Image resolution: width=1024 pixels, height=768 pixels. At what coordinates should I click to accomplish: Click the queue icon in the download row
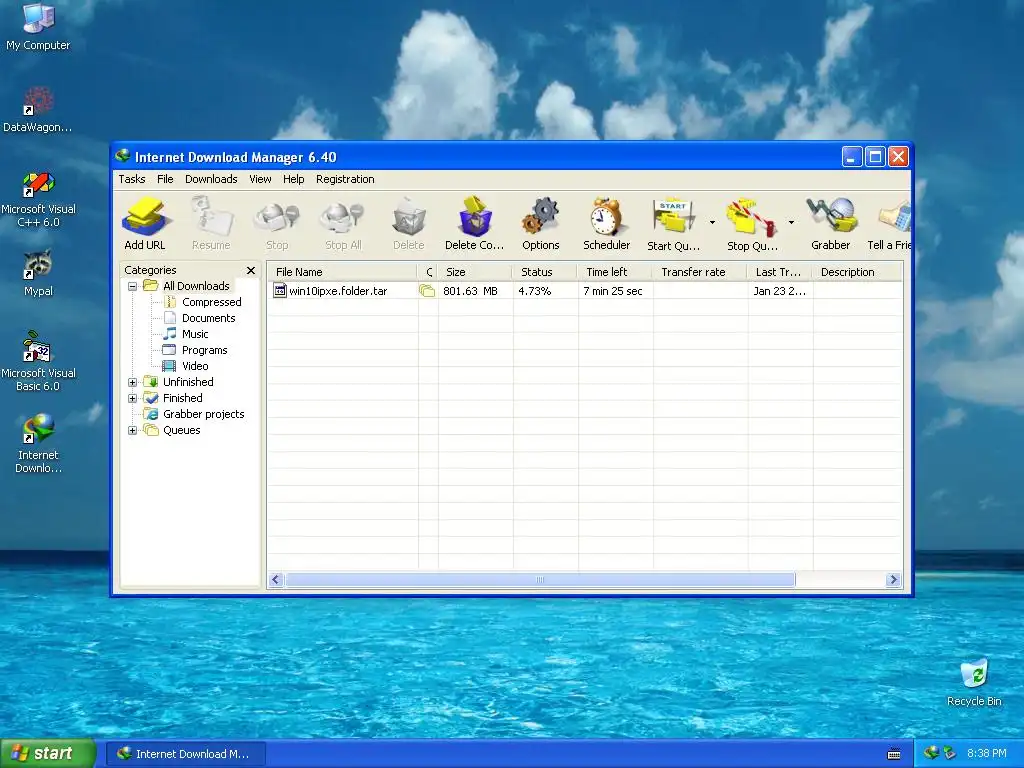pos(427,291)
